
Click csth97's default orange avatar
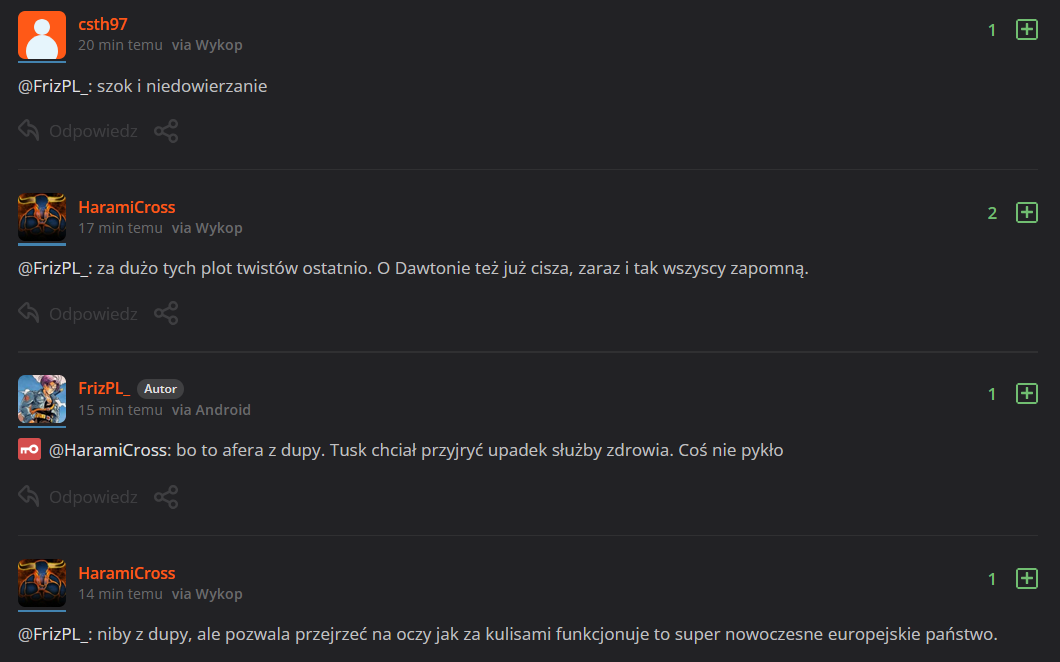(42, 36)
